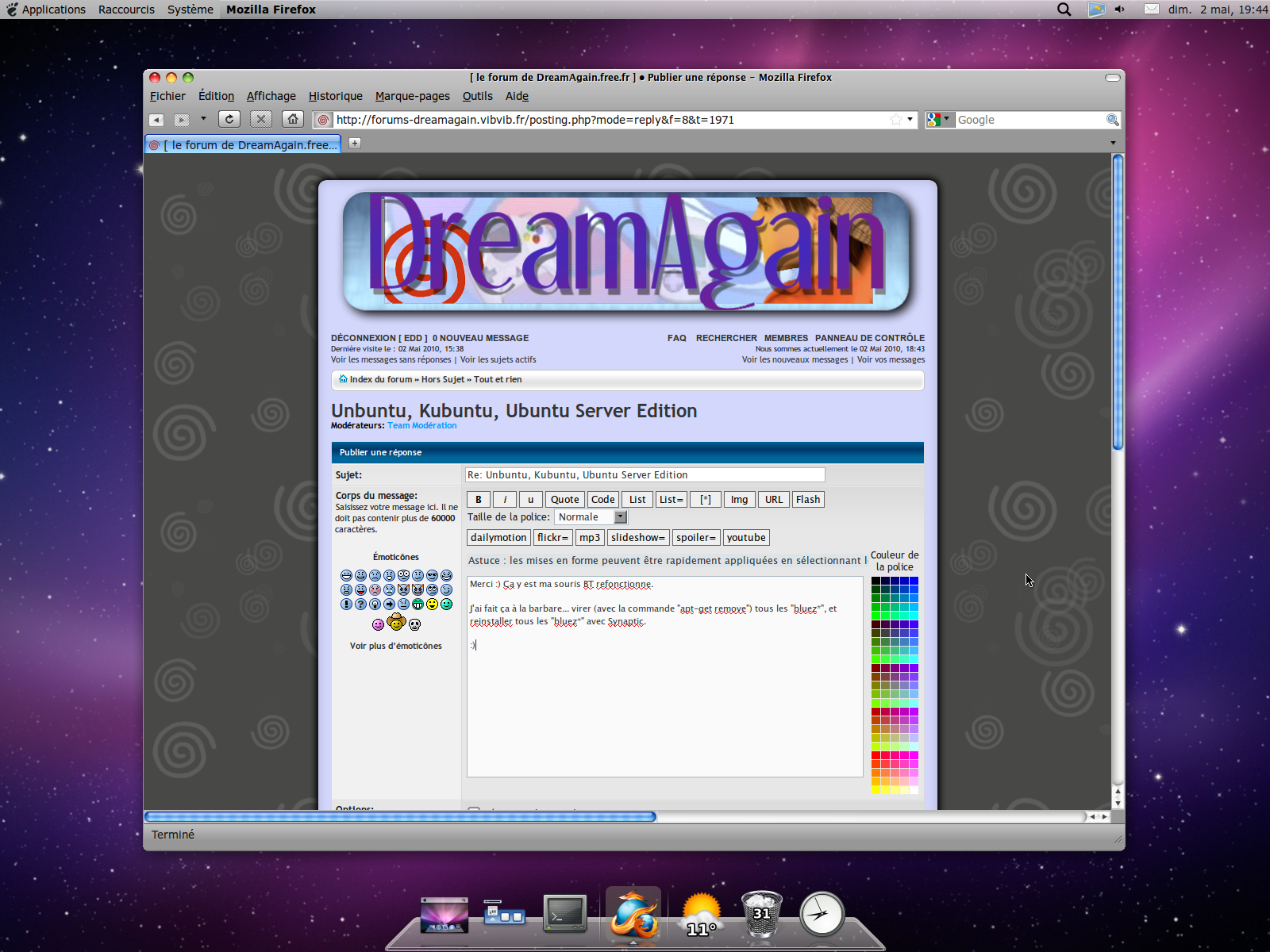Insert the exclamation mark emoticon
Screen dimensions: 1270x952
click(346, 604)
